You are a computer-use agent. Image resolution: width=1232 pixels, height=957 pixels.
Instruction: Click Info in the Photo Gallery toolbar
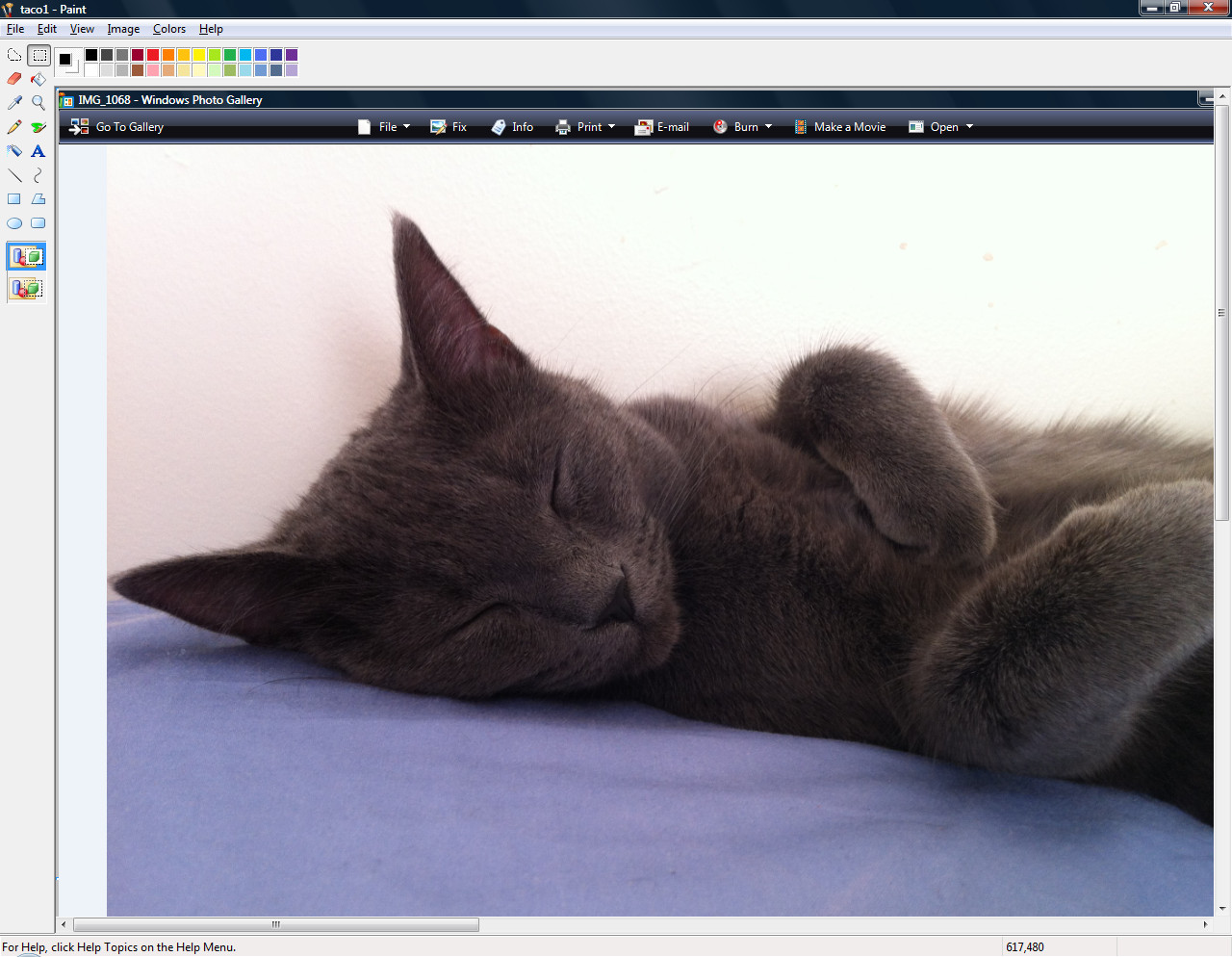pos(512,127)
